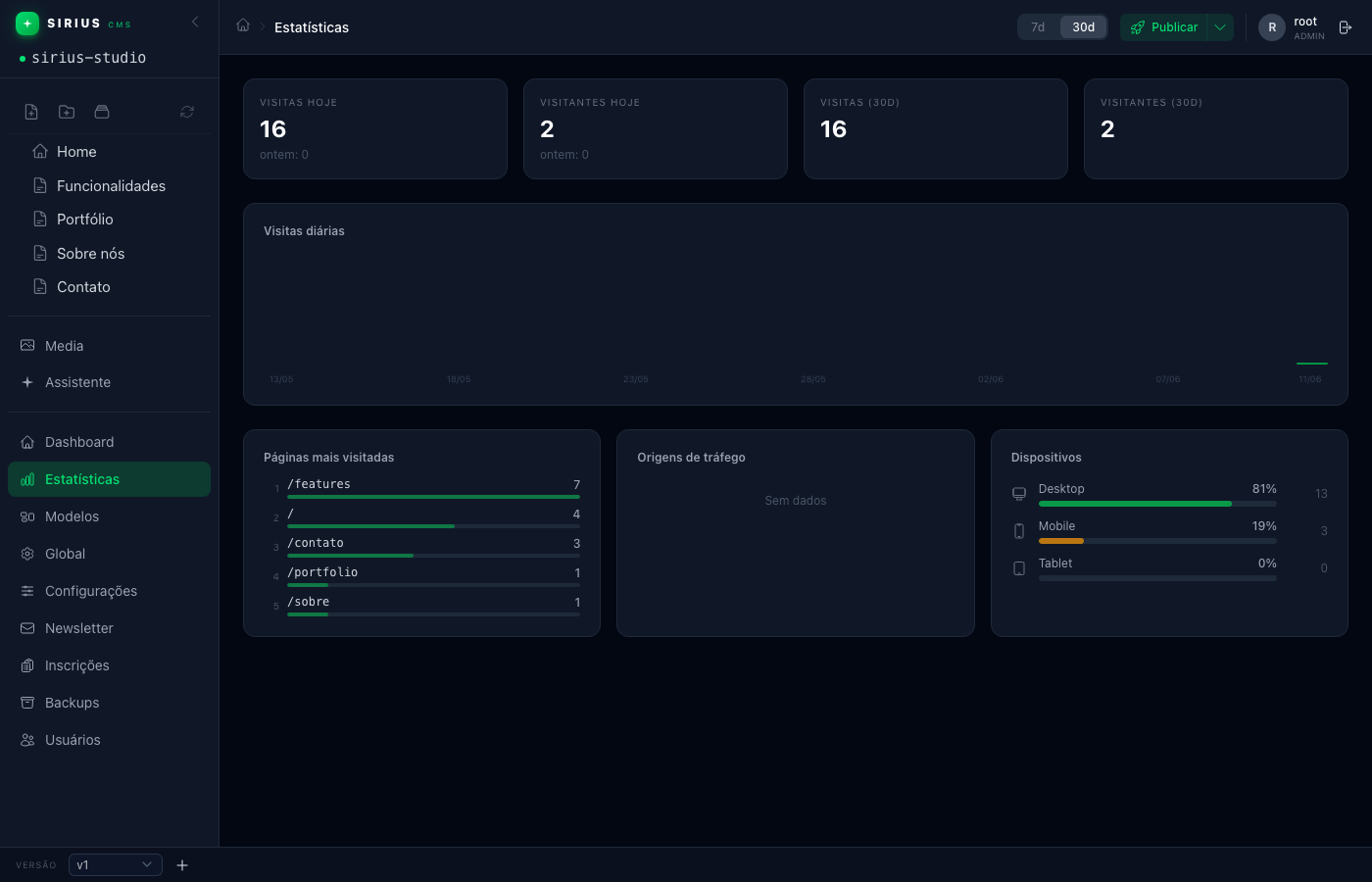Click the refresh icon in sidebar toolbar
This screenshot has width=1372, height=882.
pyautogui.click(x=187, y=112)
